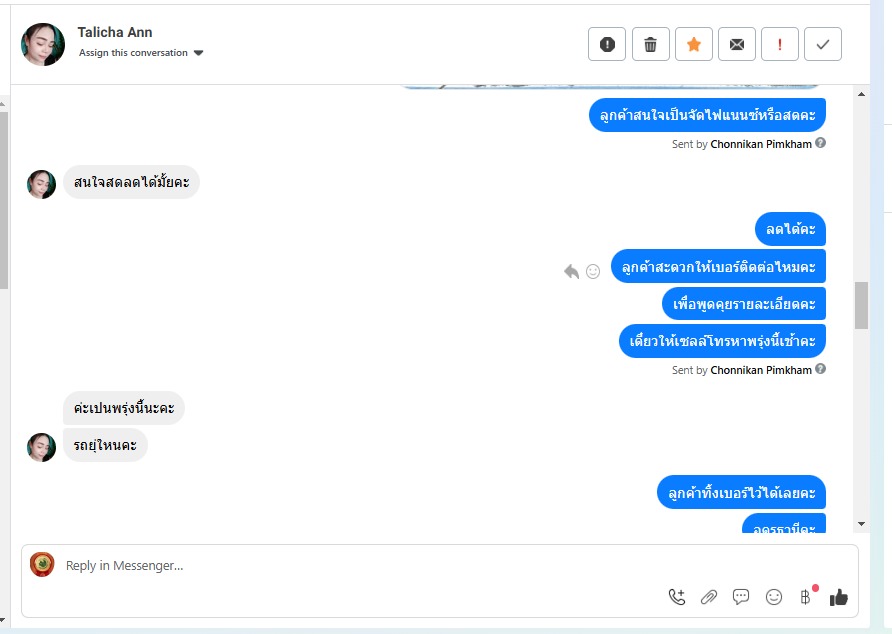React to message with smiley icon

pyautogui.click(x=593, y=271)
